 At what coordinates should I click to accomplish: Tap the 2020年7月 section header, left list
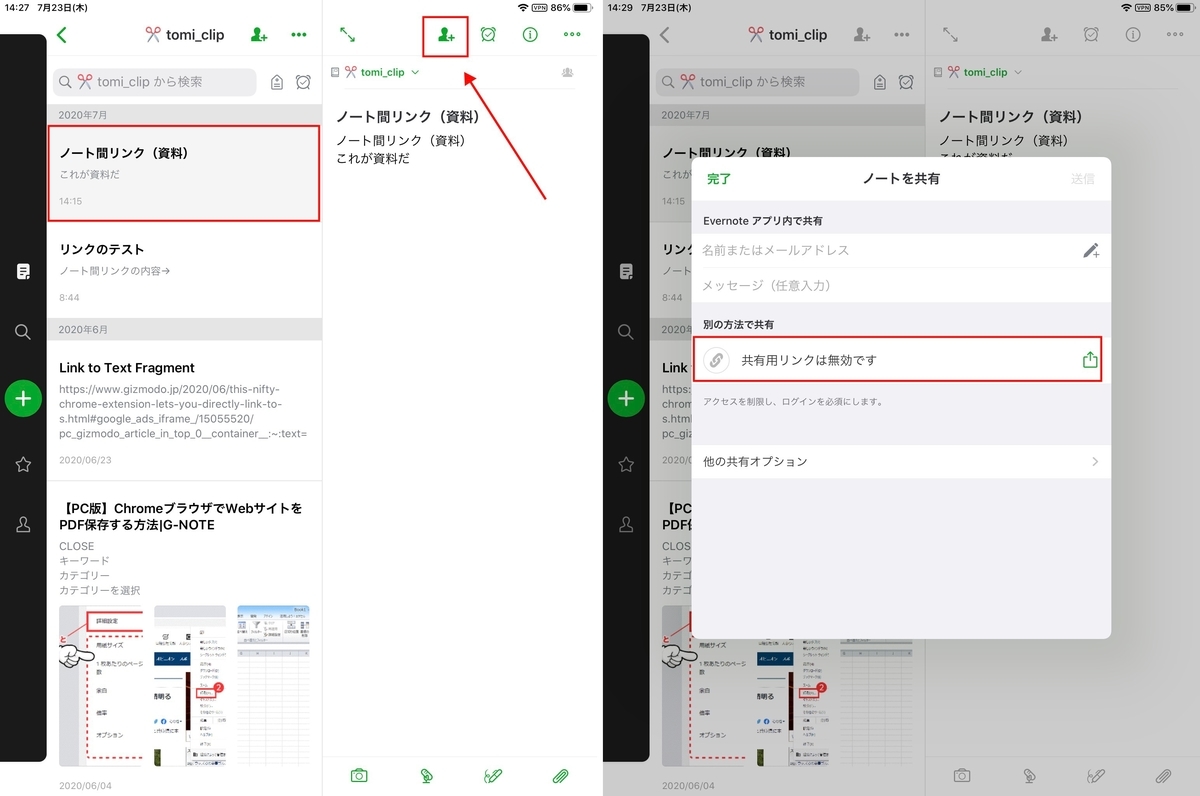[184, 115]
